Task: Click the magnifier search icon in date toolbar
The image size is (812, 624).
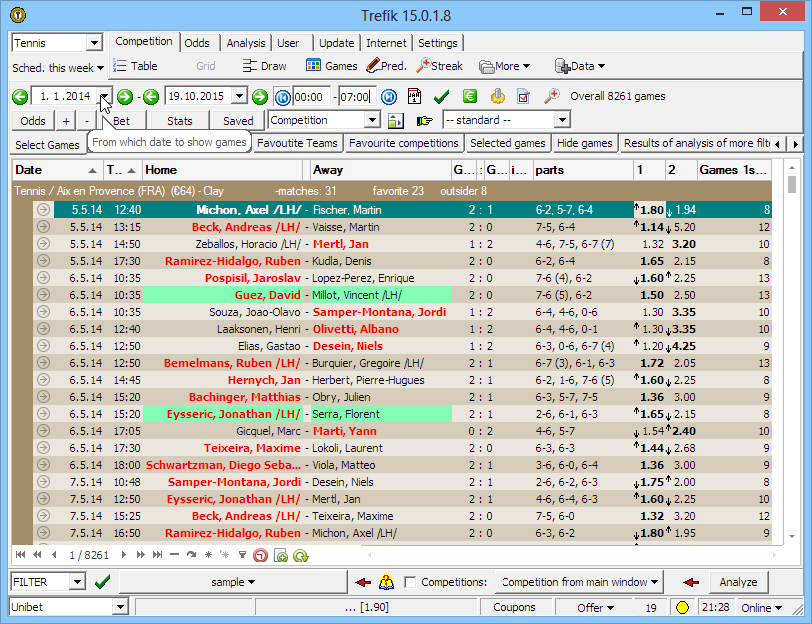Action: 551,97
